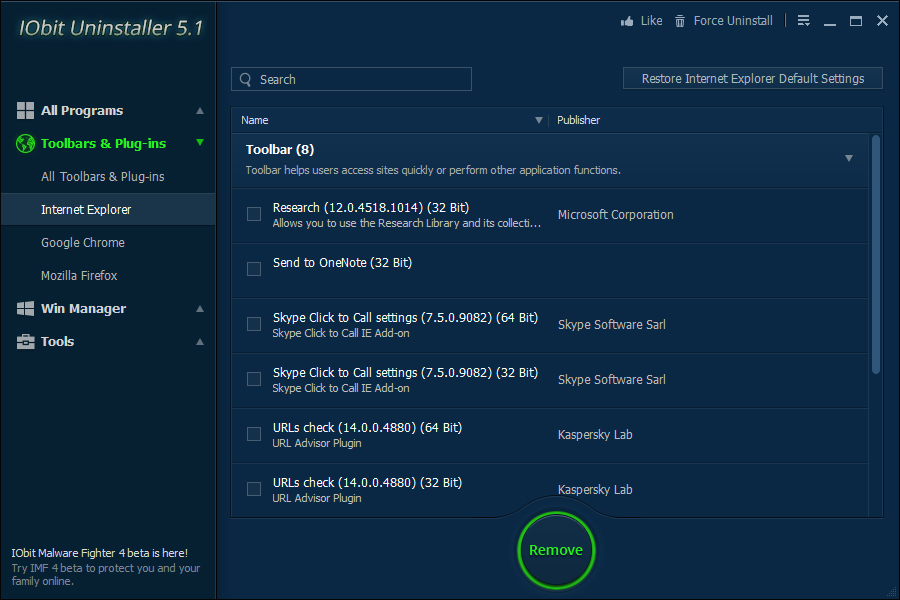Collapse the Toolbar (8) group arrow
Image resolution: width=900 pixels, height=600 pixels.
coord(849,158)
